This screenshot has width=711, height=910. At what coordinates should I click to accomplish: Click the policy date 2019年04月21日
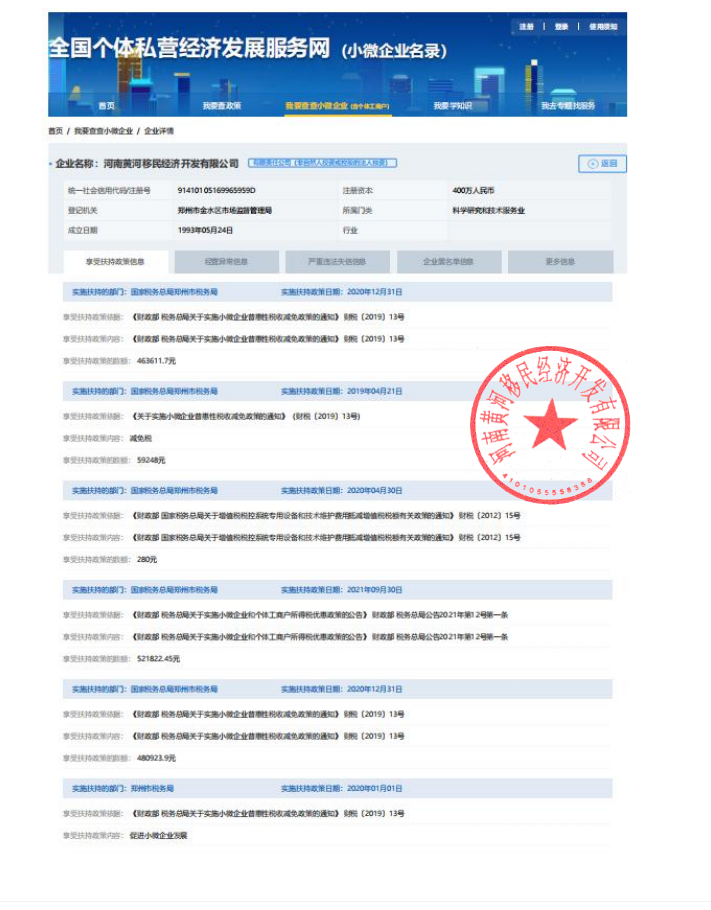pos(374,391)
